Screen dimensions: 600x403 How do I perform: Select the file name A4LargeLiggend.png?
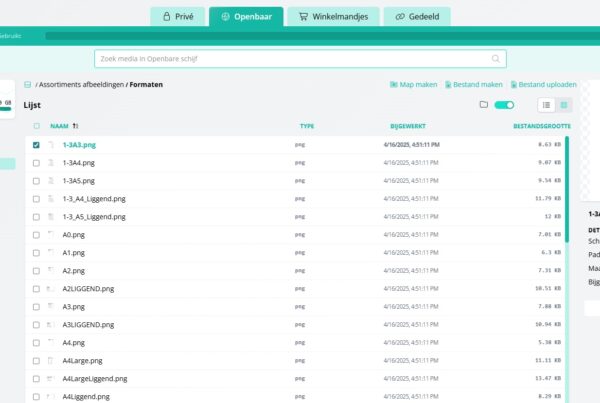click(95, 379)
